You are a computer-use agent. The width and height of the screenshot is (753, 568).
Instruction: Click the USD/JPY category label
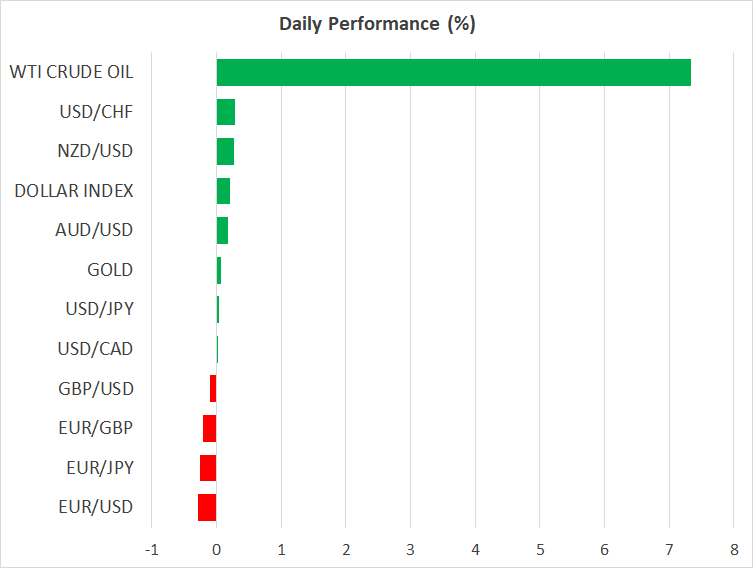point(98,309)
